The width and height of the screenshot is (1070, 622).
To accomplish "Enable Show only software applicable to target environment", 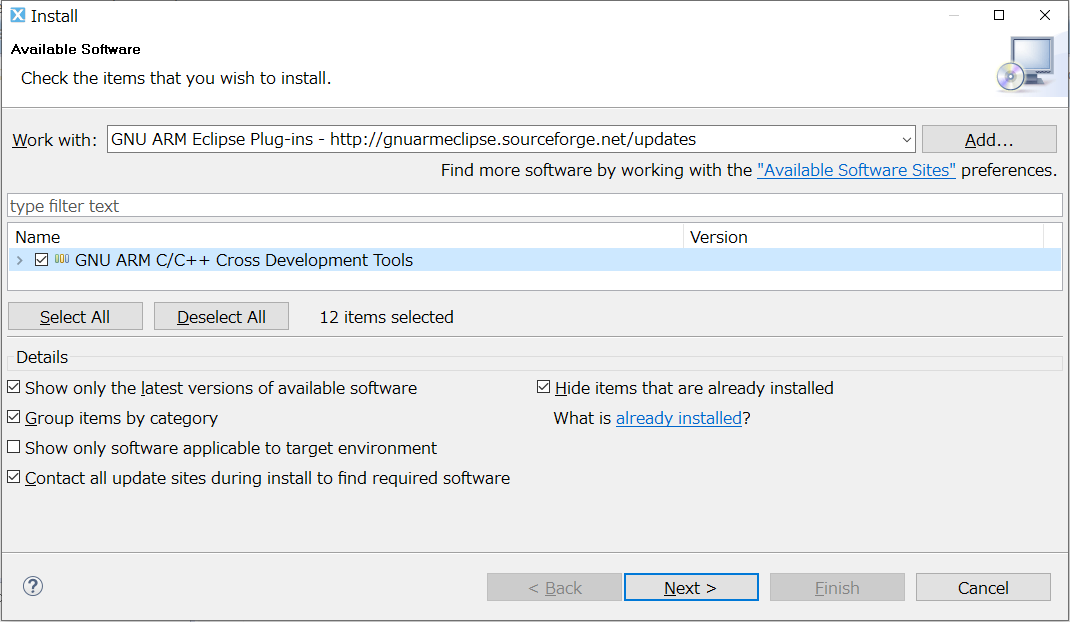I will 14,447.
